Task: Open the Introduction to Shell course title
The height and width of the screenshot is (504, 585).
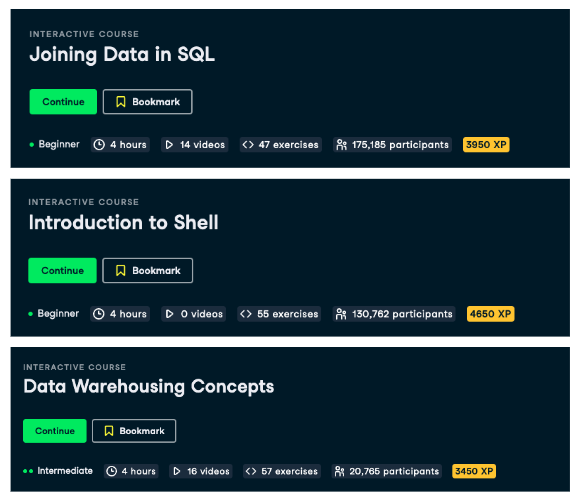Action: coord(123,222)
